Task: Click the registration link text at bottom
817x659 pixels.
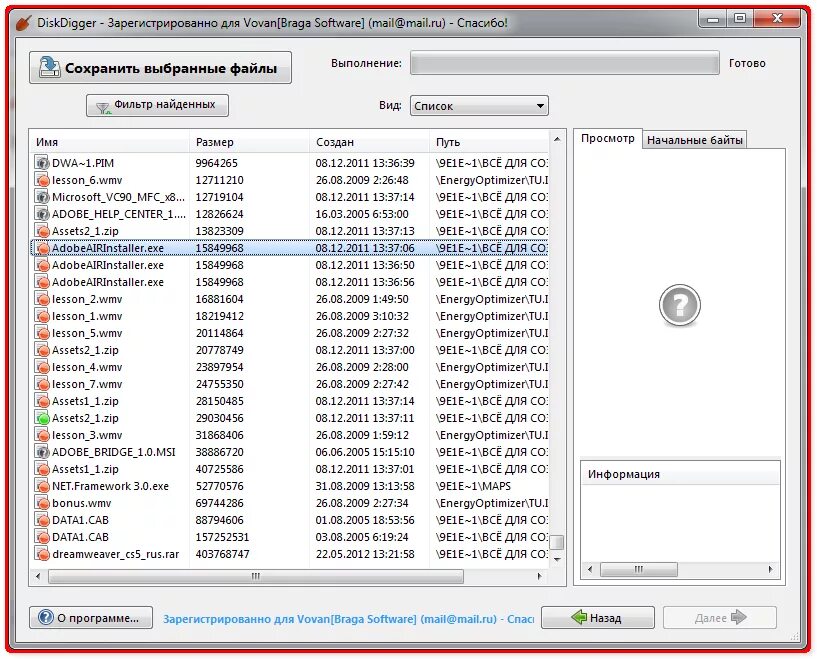Action: (x=348, y=619)
